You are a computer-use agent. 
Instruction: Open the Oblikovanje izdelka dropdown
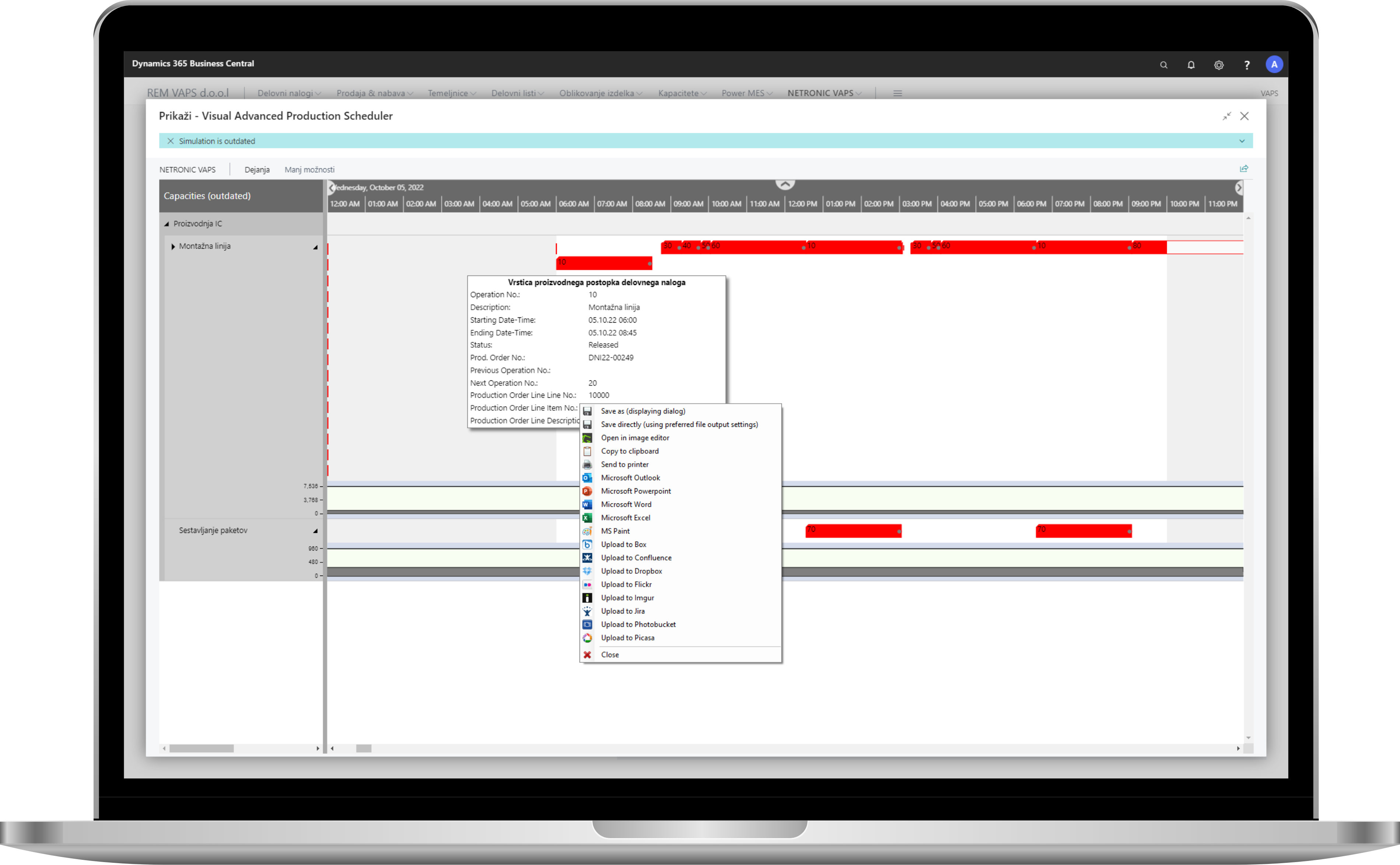click(x=601, y=93)
